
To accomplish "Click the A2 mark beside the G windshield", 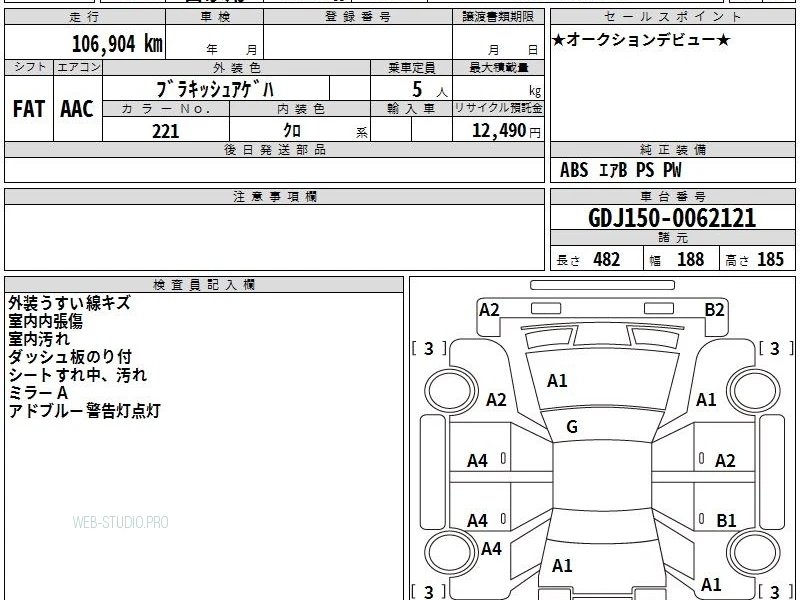I will click(x=496, y=399).
